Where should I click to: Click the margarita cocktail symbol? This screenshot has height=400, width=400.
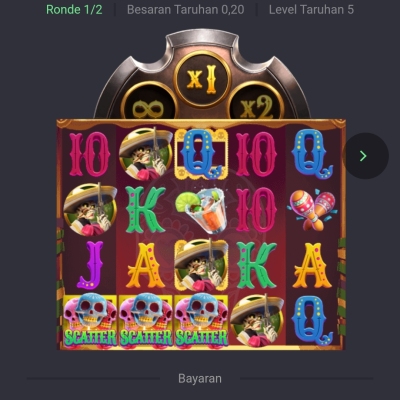(x=201, y=210)
